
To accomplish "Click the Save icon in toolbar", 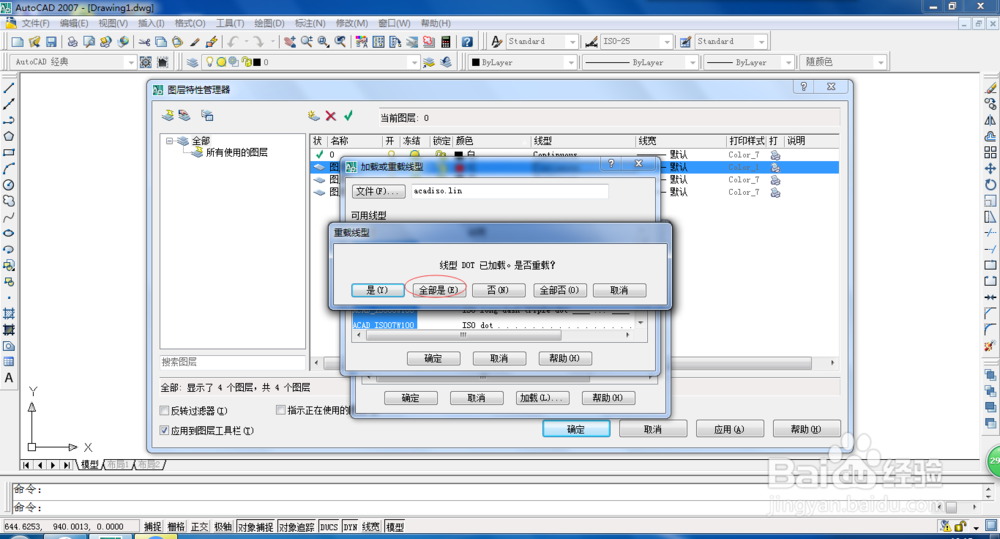I will (51, 41).
